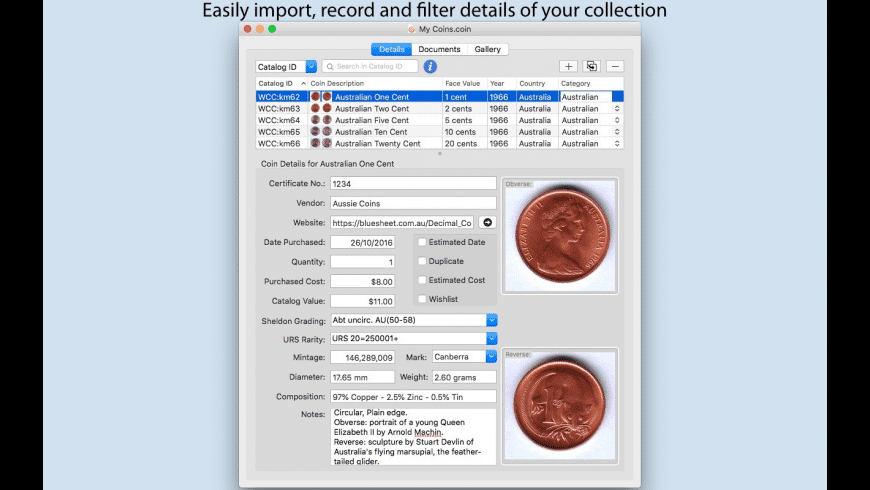870x490 pixels.
Task: Click the Purchased Cost field
Action: click(362, 281)
